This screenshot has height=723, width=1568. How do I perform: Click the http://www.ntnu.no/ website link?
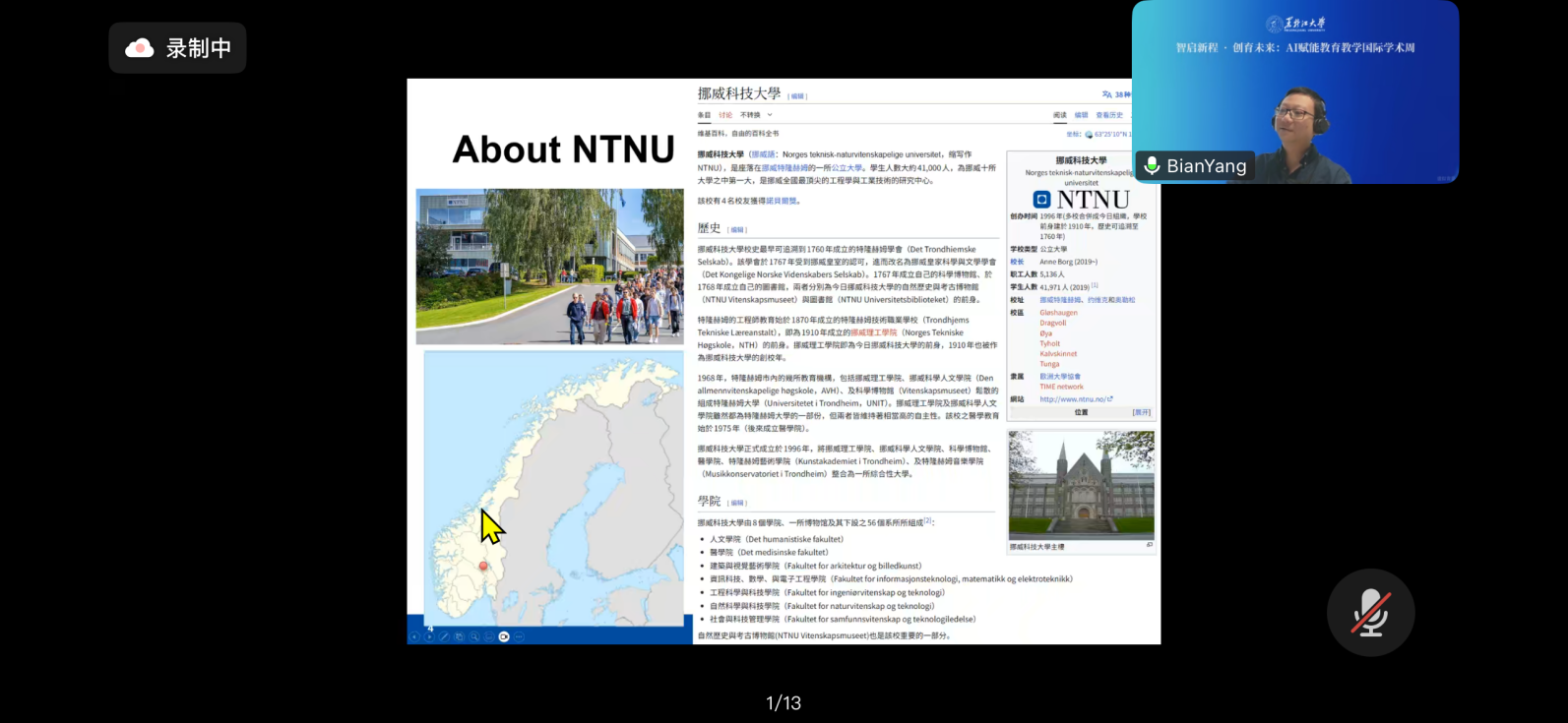[x=1074, y=399]
